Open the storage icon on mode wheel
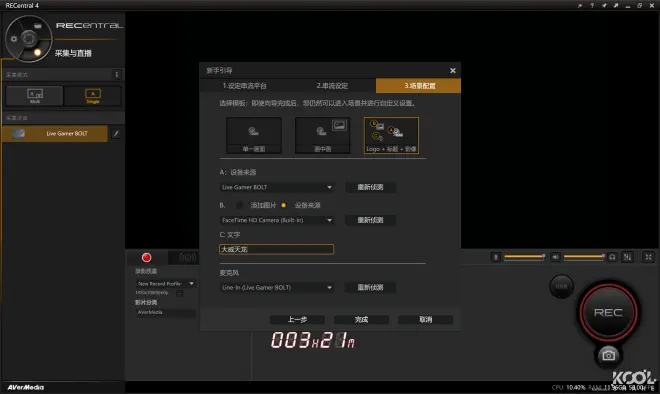660x394 pixels. [38, 26]
